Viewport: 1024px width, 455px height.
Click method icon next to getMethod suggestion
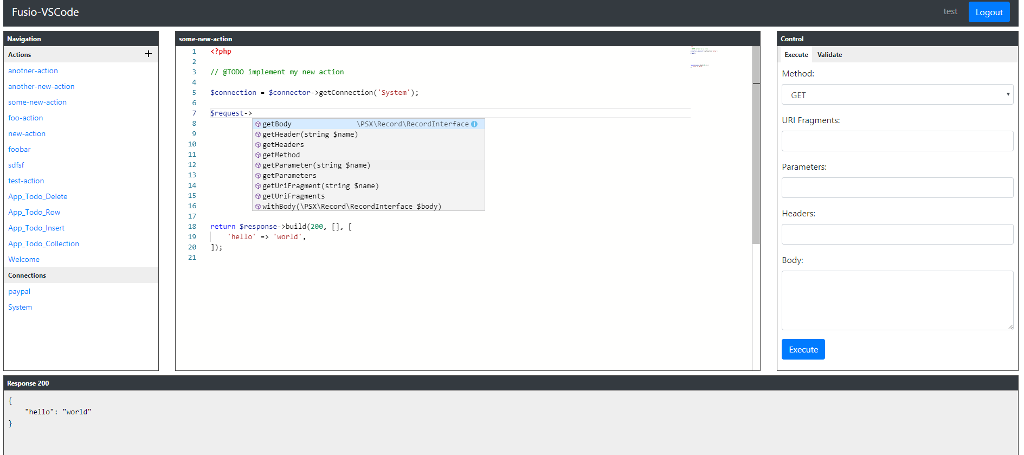click(257, 155)
